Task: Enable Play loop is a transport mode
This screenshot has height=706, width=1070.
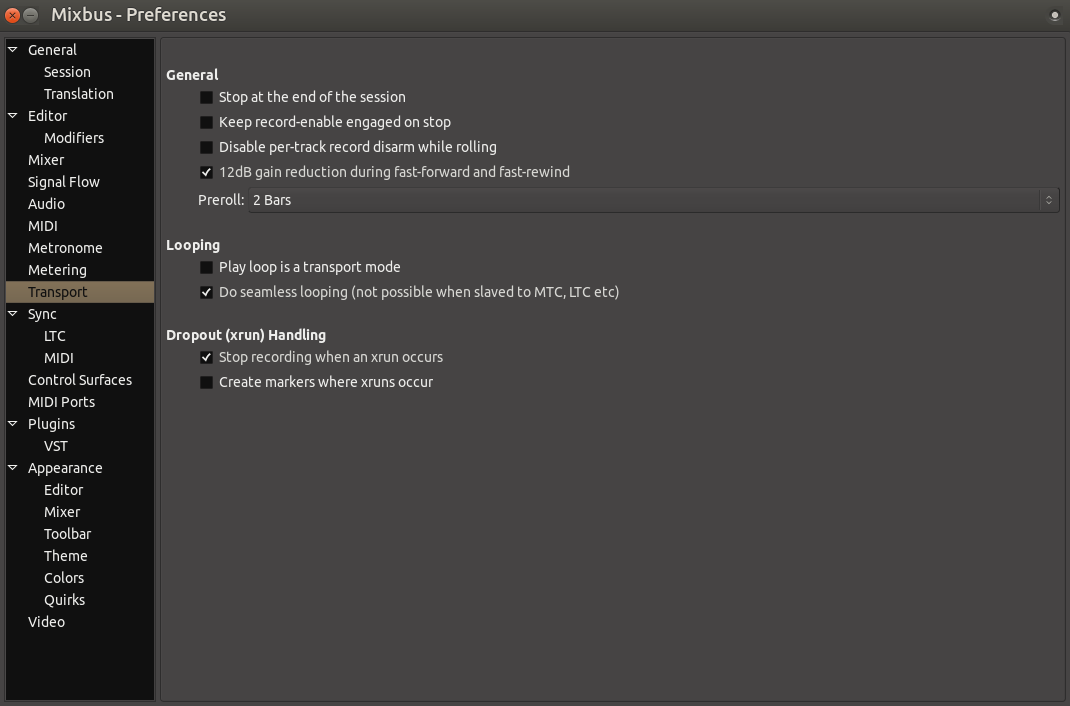Action: pos(207,268)
